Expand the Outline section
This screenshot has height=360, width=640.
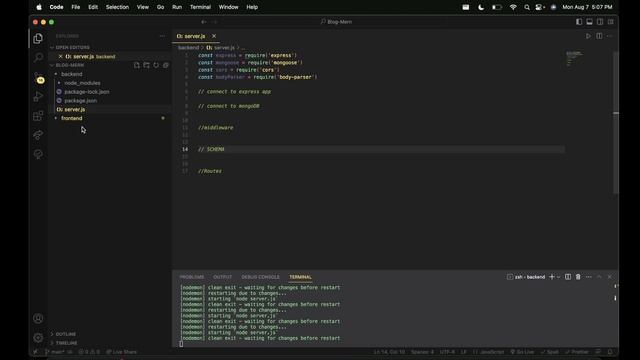(65, 334)
